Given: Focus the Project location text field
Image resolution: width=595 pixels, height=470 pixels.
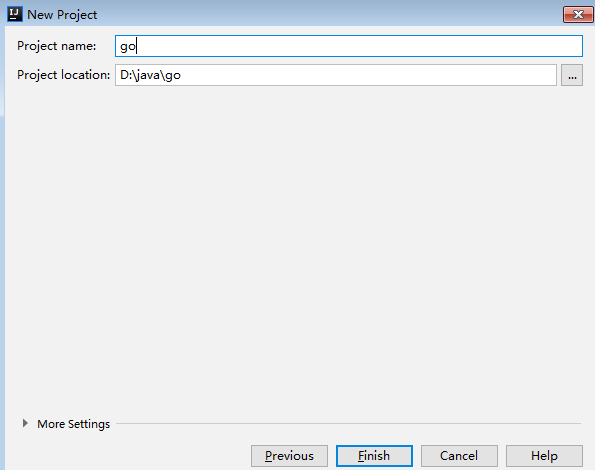Looking at the screenshot, I should [336, 75].
